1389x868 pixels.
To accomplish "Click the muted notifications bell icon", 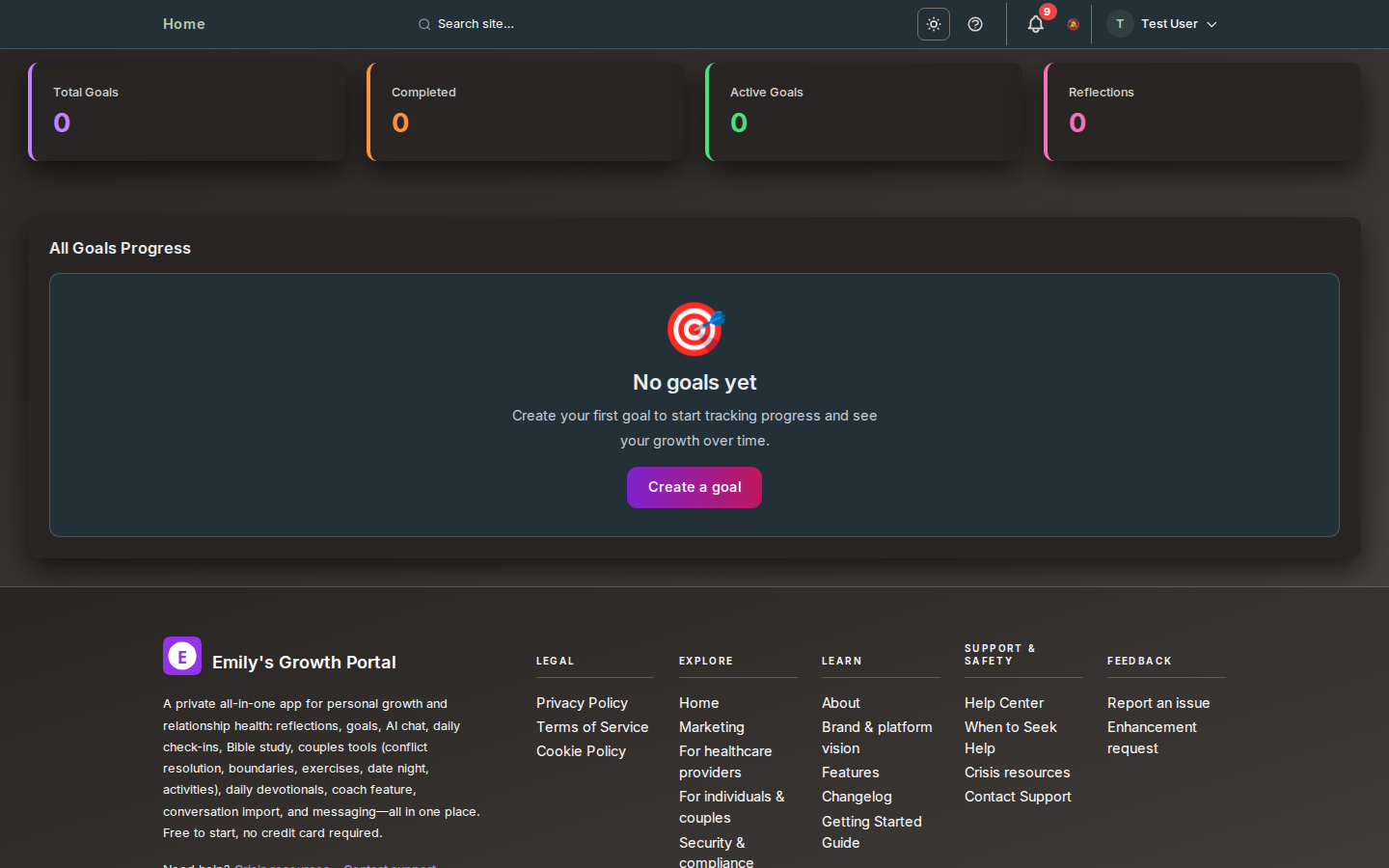I will [x=1073, y=25].
